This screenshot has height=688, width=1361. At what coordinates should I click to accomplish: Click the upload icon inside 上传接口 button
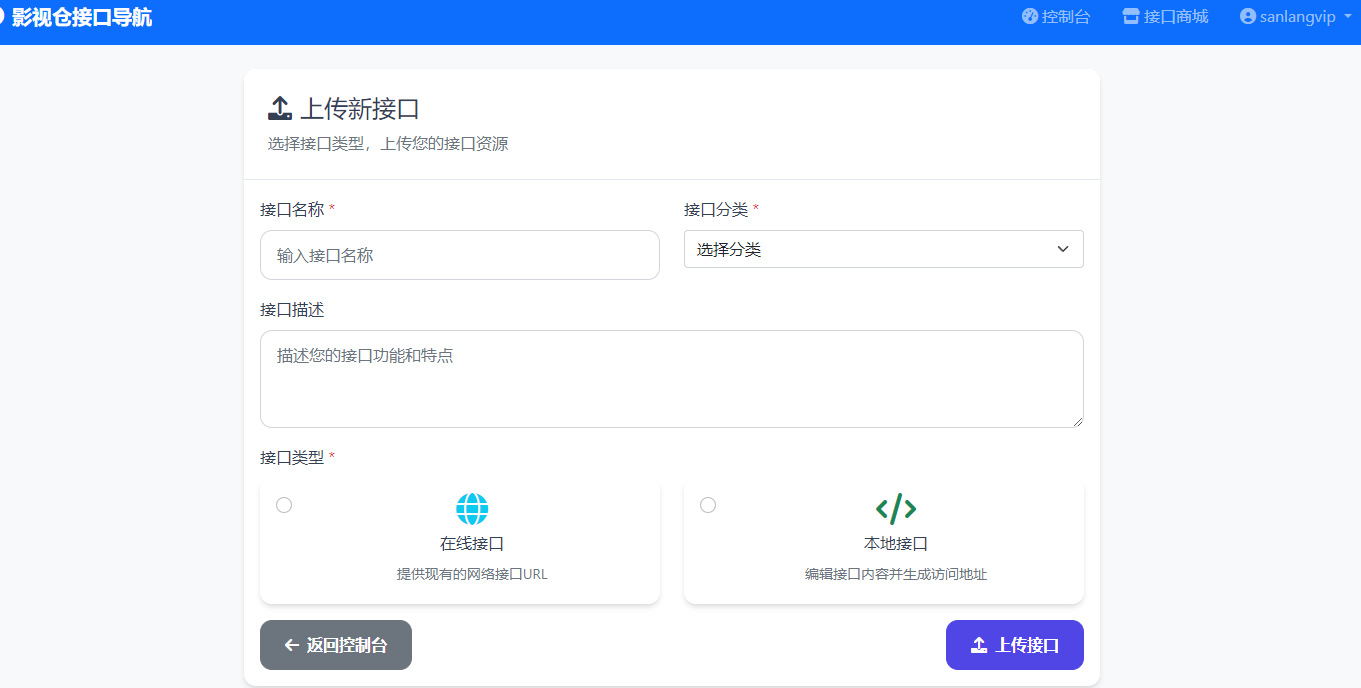978,645
